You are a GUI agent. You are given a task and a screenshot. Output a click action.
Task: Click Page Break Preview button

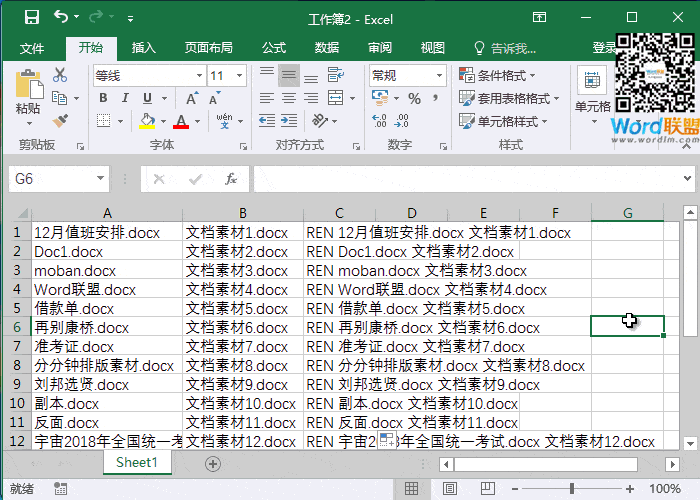click(488, 488)
